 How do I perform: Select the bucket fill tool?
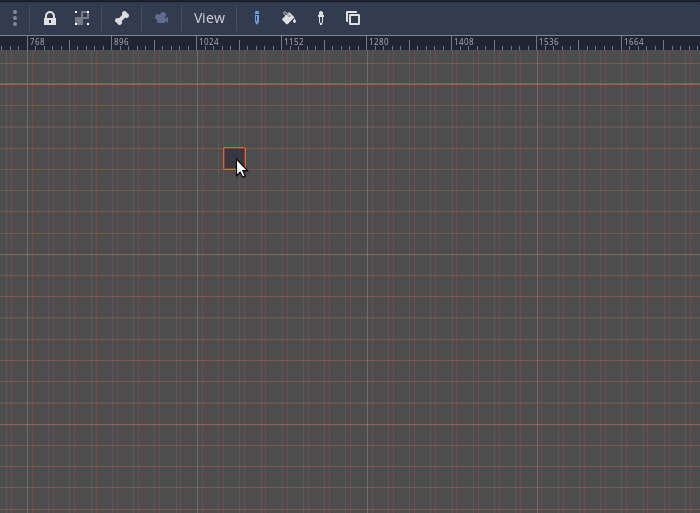coord(289,18)
